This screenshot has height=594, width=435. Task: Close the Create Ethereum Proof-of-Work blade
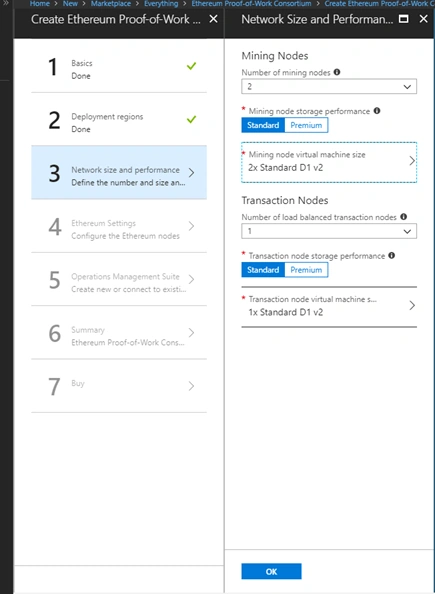pyautogui.click(x=214, y=19)
